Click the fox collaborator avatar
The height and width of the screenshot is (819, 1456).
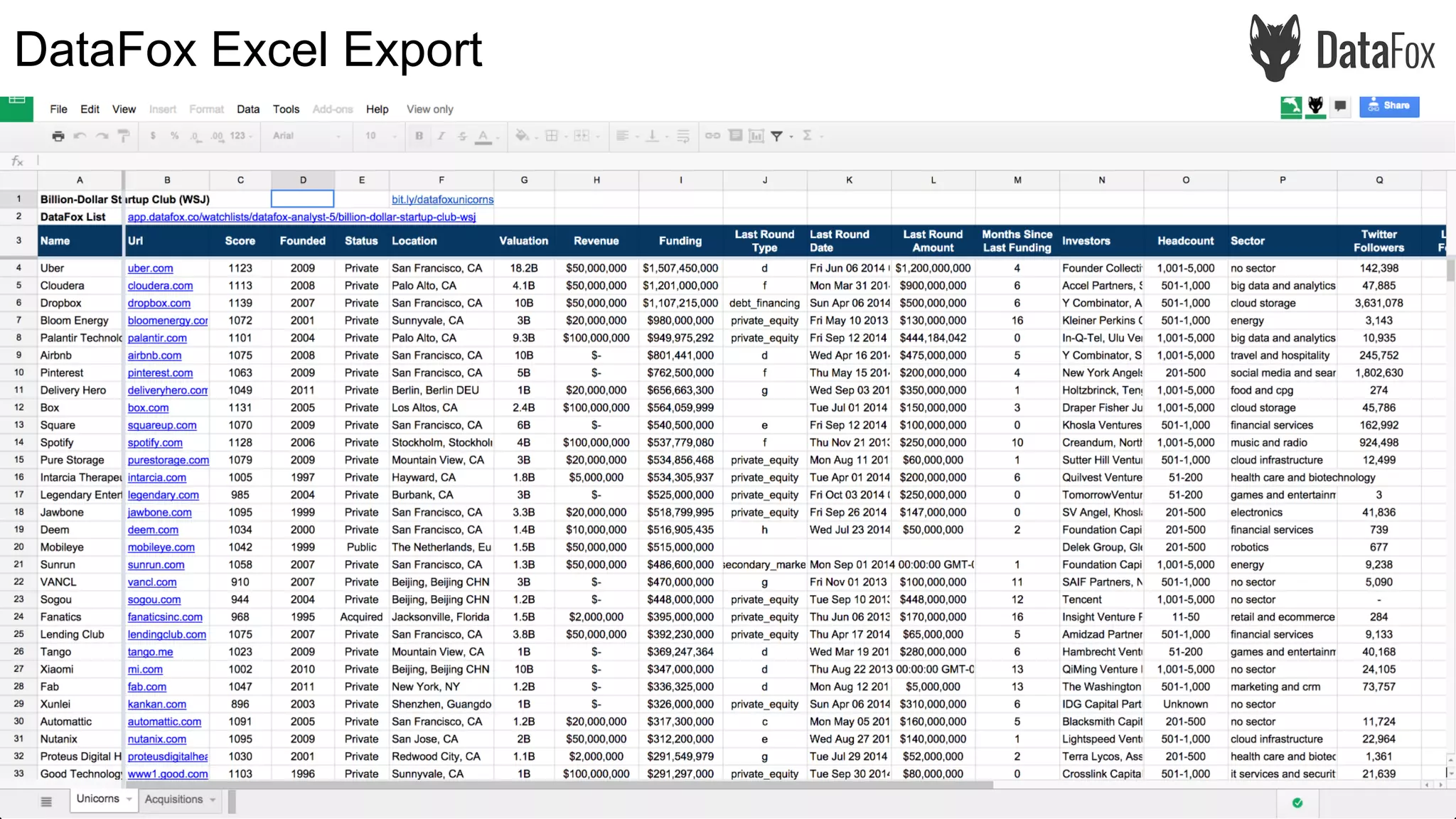point(1316,107)
